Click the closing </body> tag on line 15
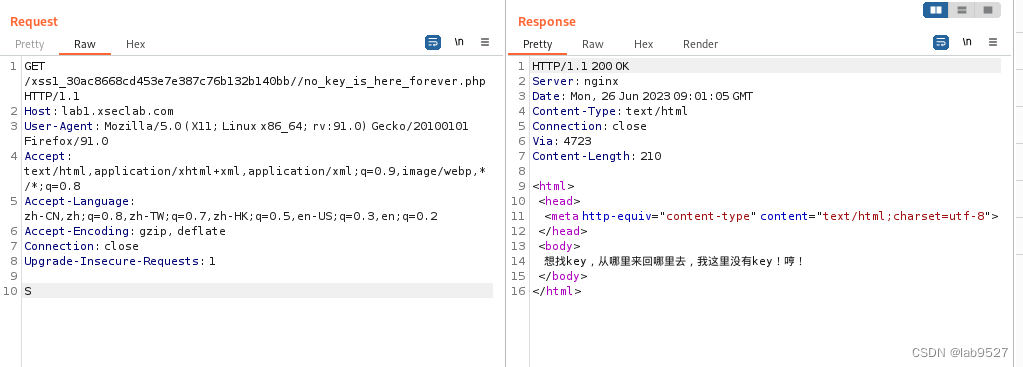 pos(562,276)
